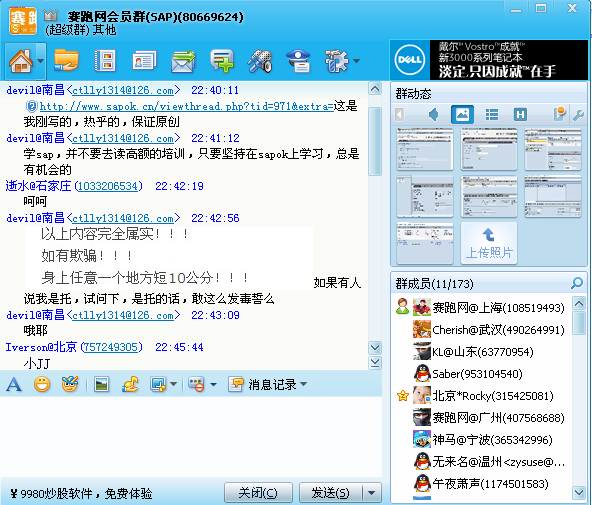Expand the home icon dropdown arrow
This screenshot has width=592, height=505.
41,60
